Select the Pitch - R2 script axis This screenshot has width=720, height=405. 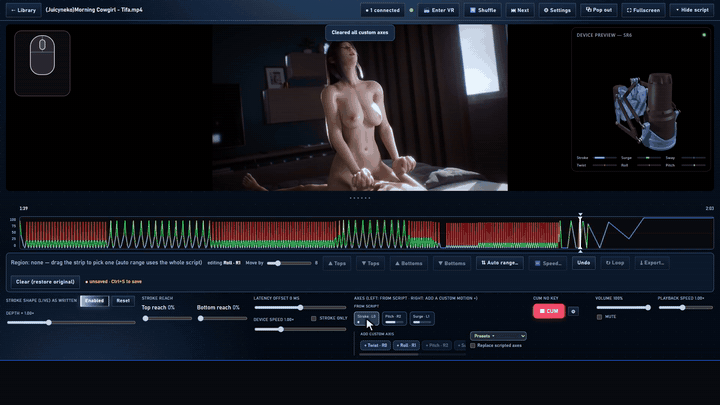pos(394,318)
